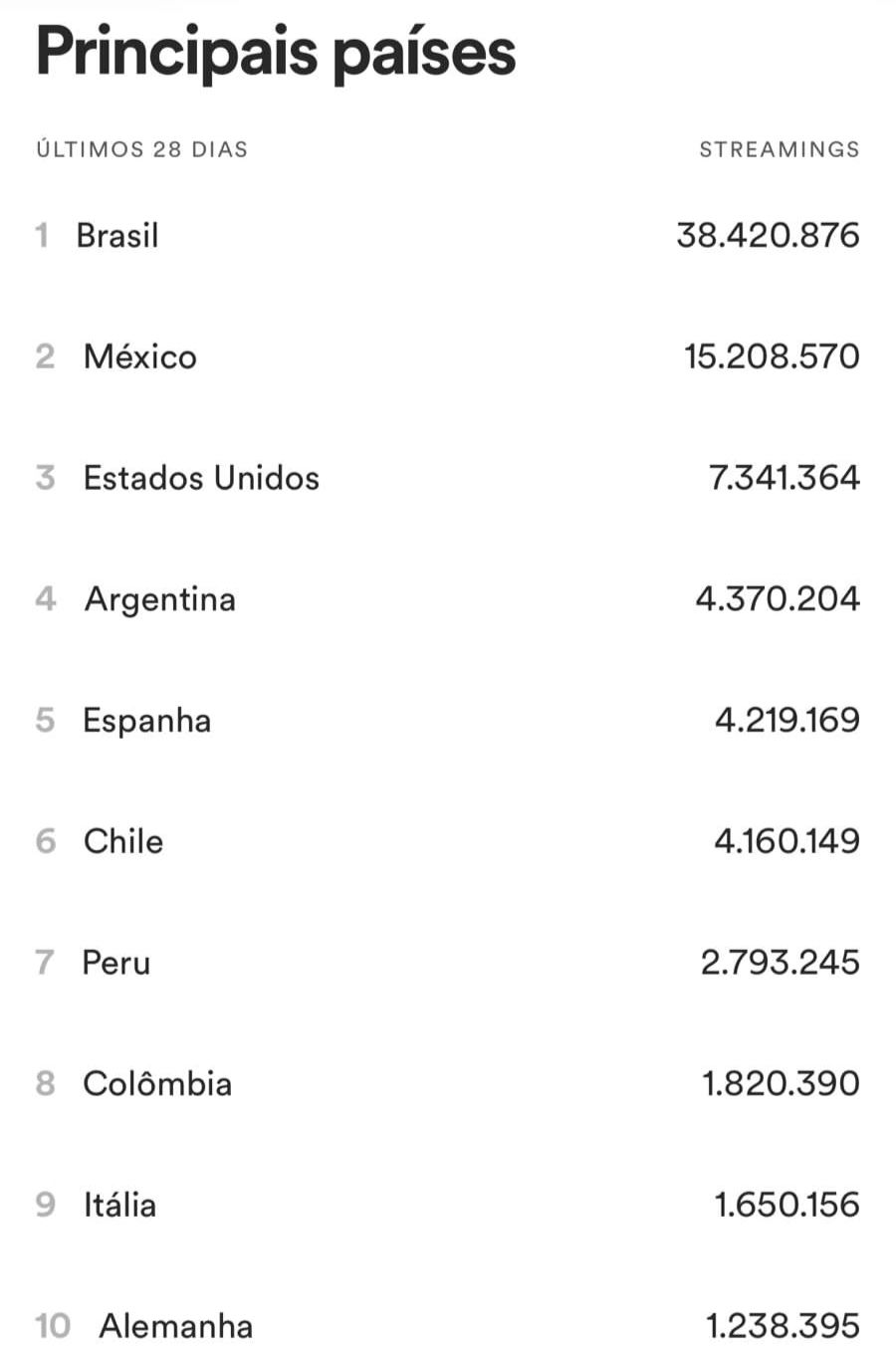The width and height of the screenshot is (896, 1349).
Task: Select the 1.650.156 streaming count
Action: 786,1205
